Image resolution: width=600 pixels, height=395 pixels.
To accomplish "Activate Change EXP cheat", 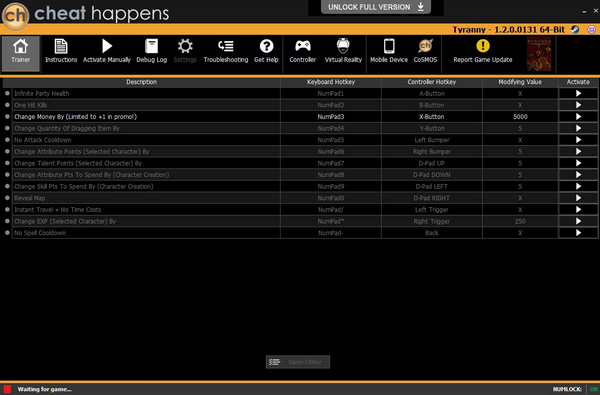I will (x=578, y=221).
